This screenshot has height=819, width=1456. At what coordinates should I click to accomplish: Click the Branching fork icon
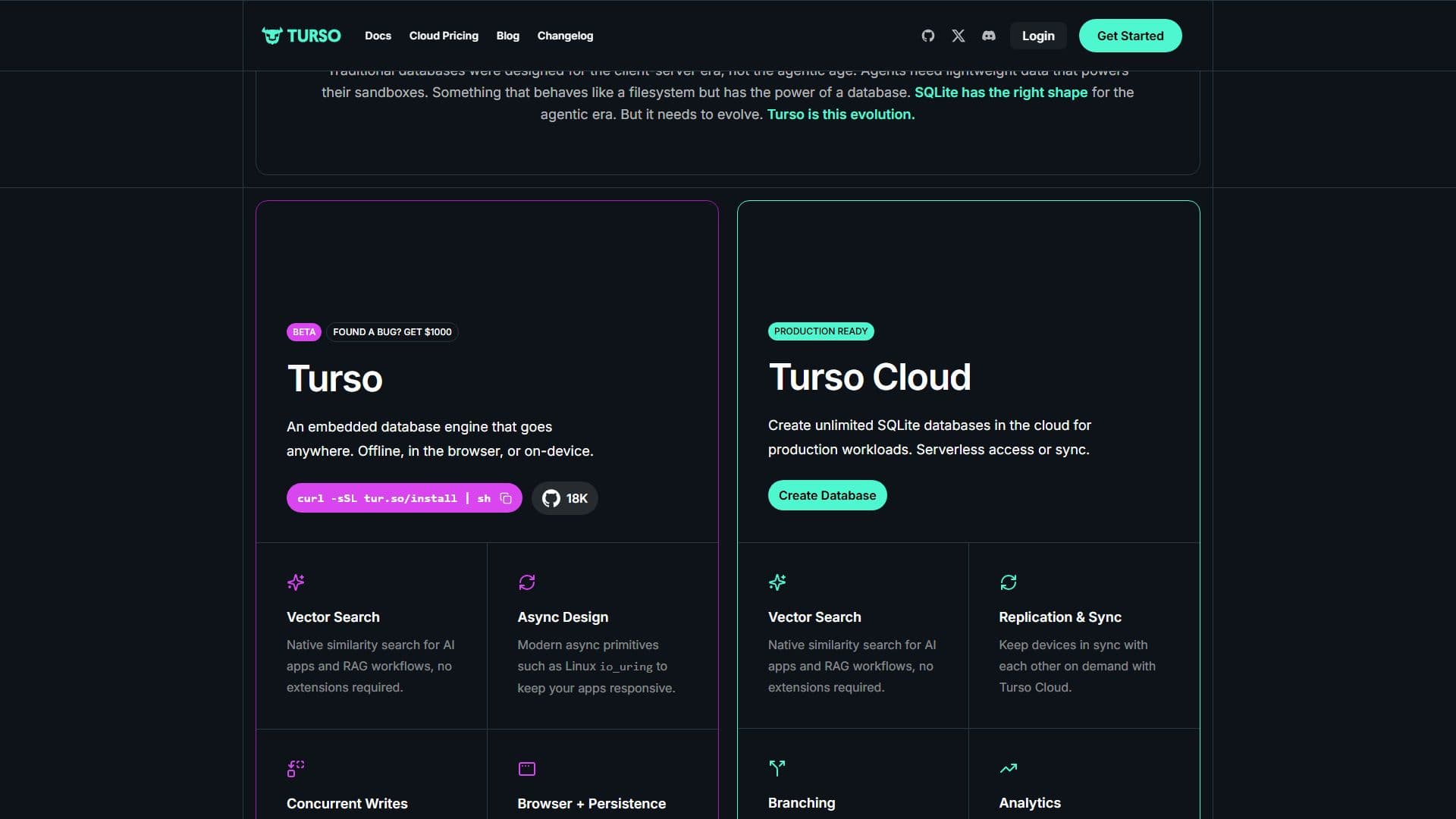click(777, 768)
